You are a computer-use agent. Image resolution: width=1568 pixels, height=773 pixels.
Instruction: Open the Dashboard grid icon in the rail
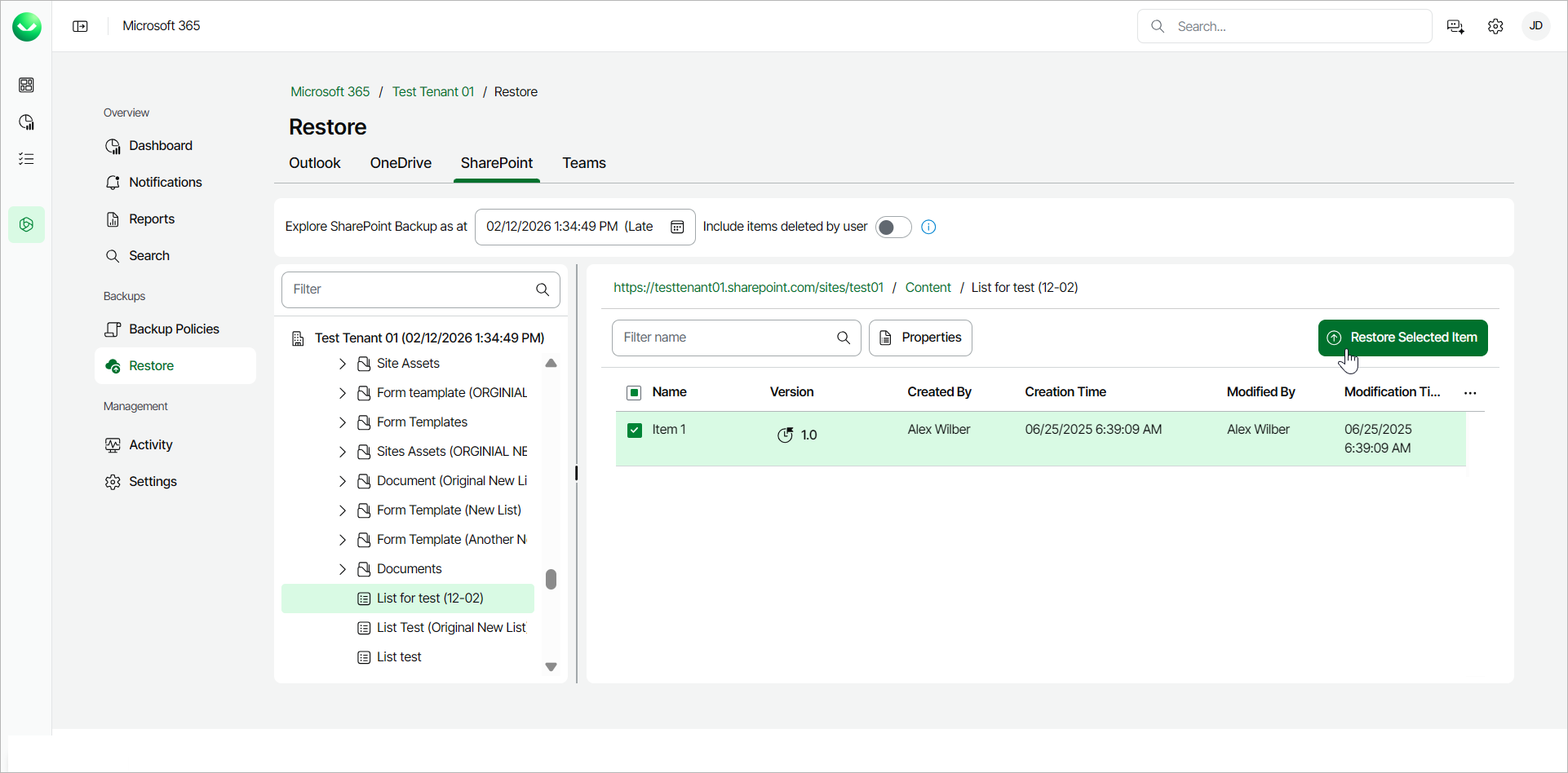point(26,85)
